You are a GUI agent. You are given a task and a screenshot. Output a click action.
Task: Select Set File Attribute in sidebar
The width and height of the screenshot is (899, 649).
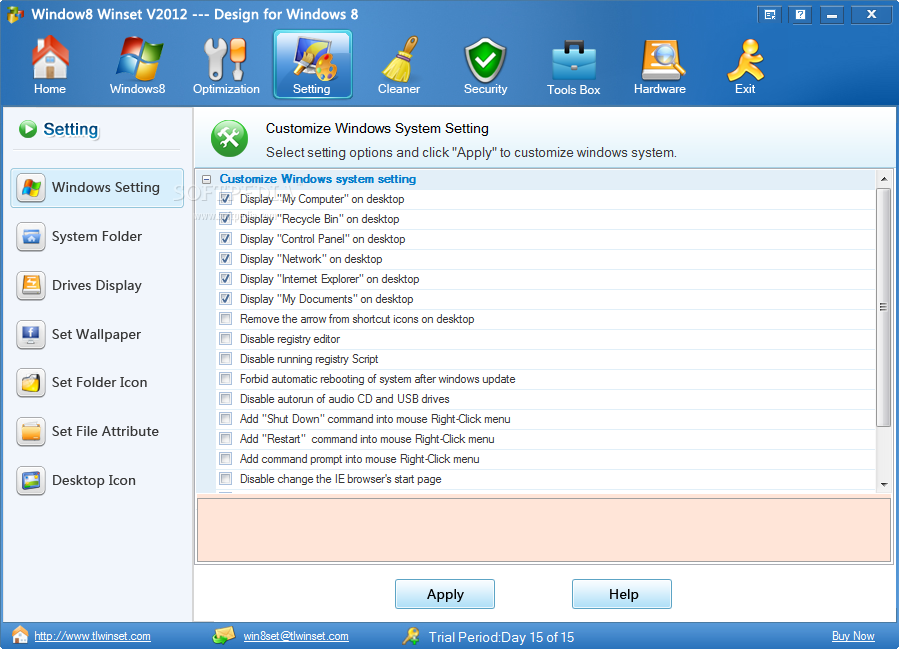(97, 432)
